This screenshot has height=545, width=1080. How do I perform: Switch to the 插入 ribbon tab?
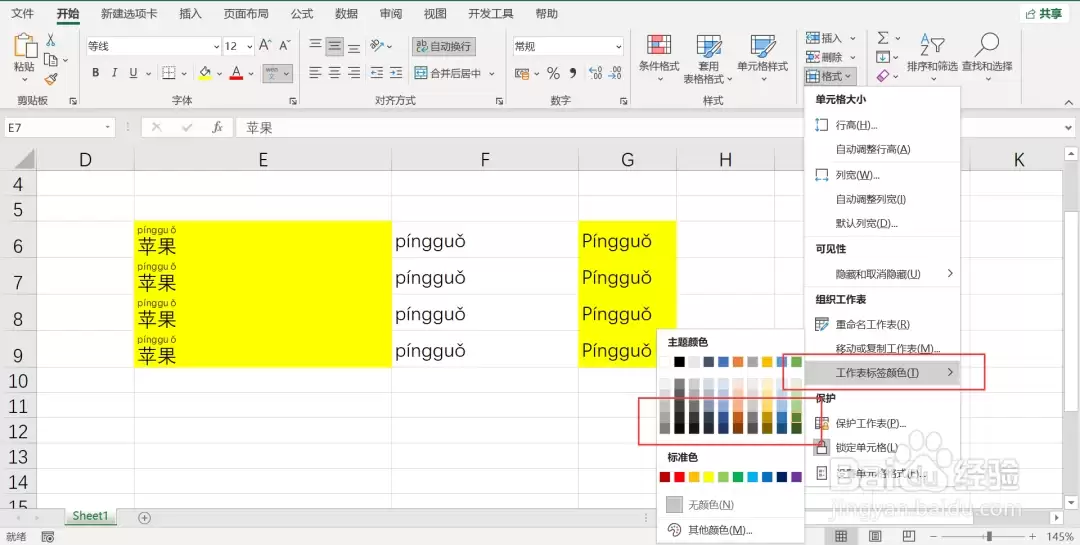point(190,14)
